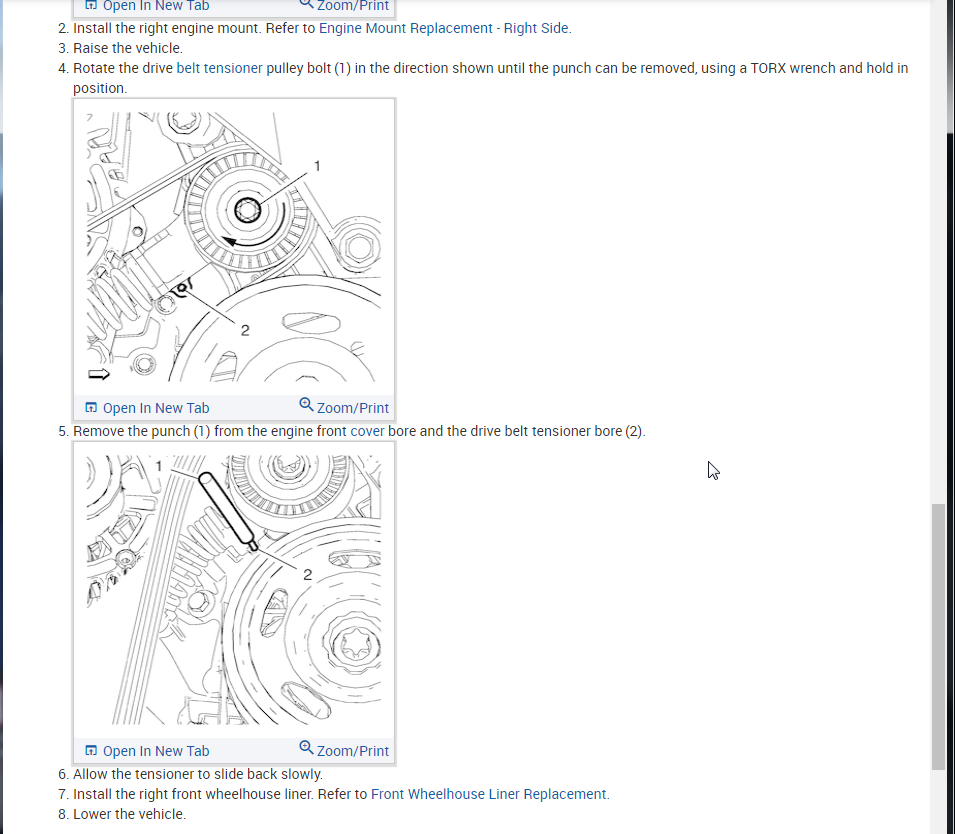Open the cover link in step 5

point(367,431)
